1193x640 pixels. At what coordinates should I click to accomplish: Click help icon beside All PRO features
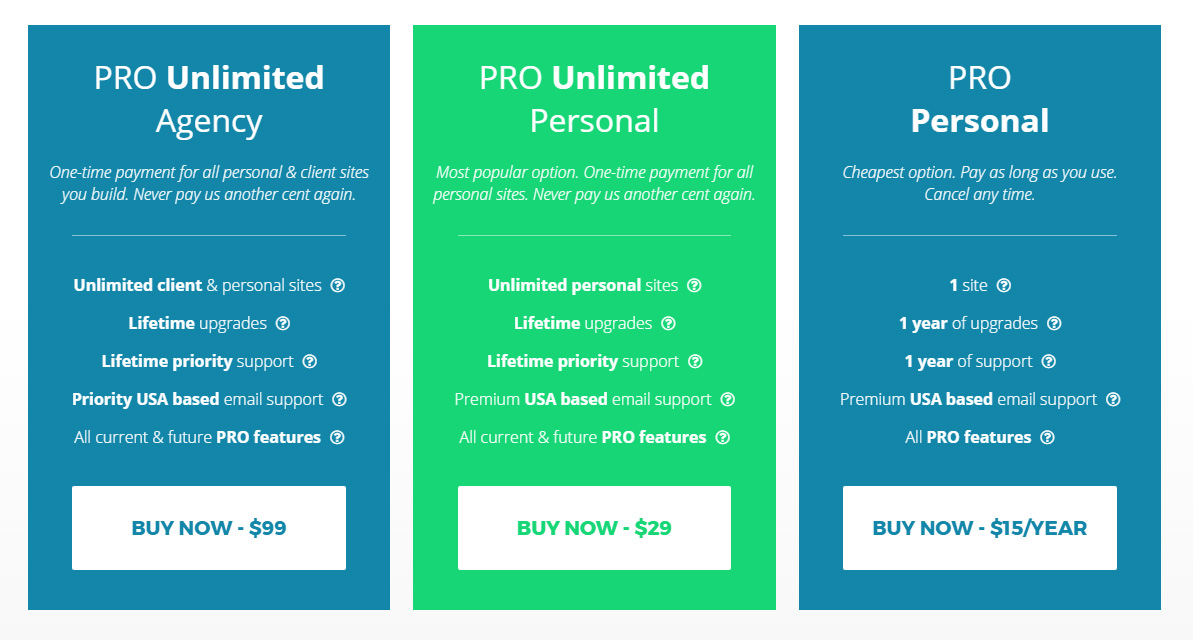(1047, 437)
